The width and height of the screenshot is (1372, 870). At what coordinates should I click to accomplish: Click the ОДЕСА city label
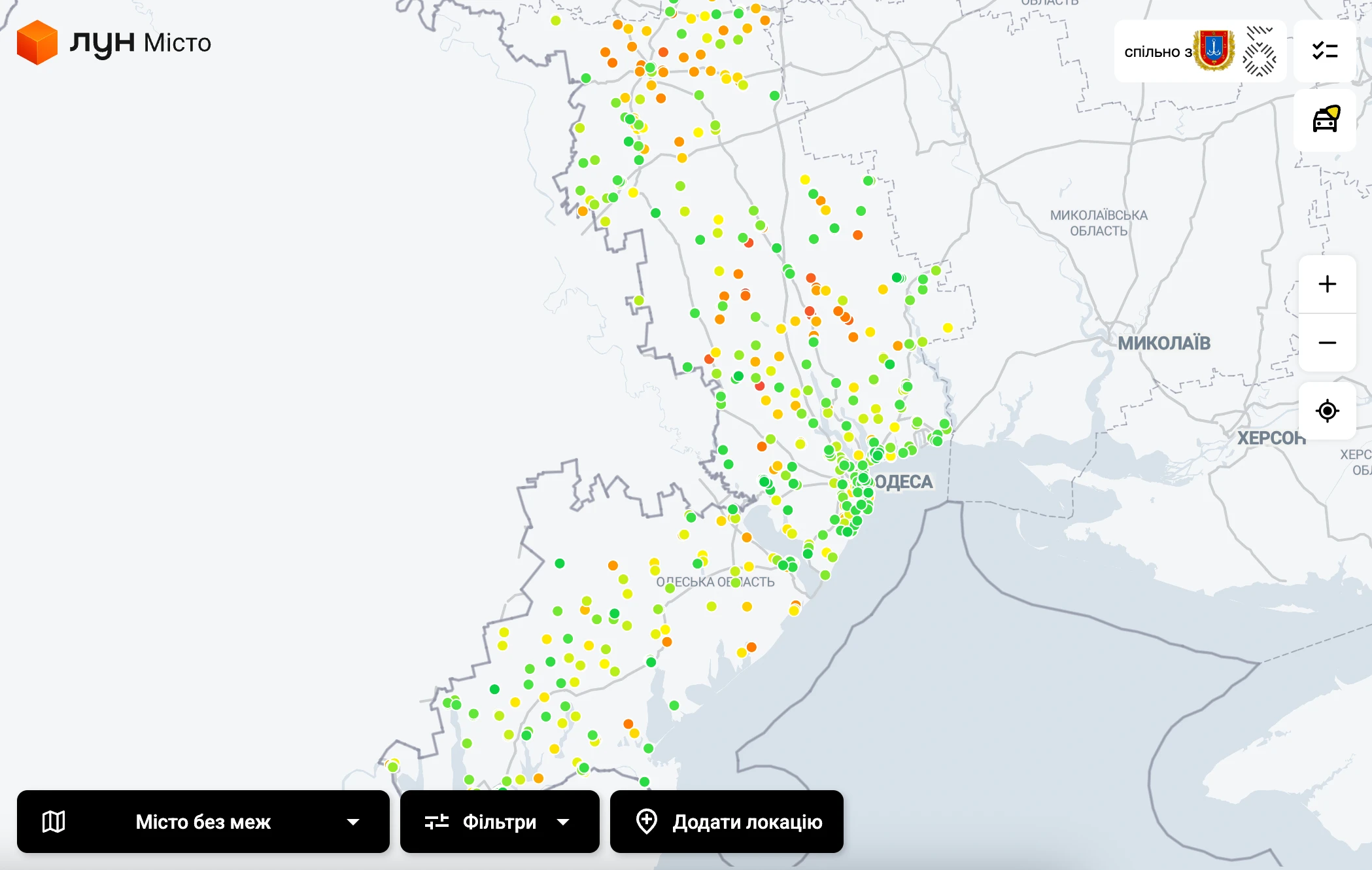[904, 482]
